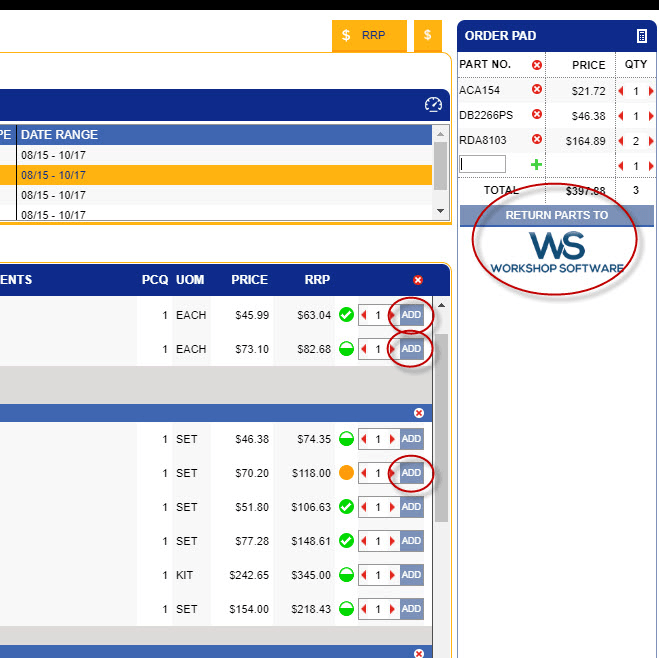Remove DB2266PS from order pad
Screen dimensions: 659x658
click(537, 114)
